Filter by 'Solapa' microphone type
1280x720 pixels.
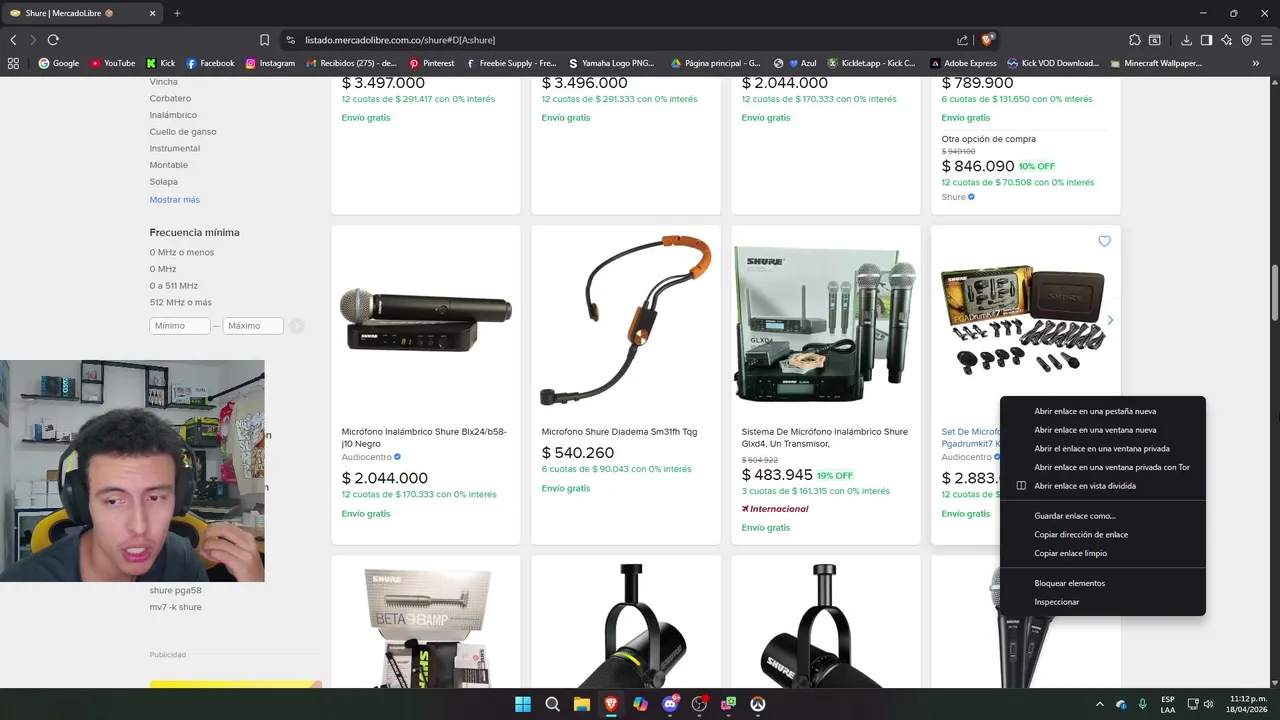[x=164, y=182]
